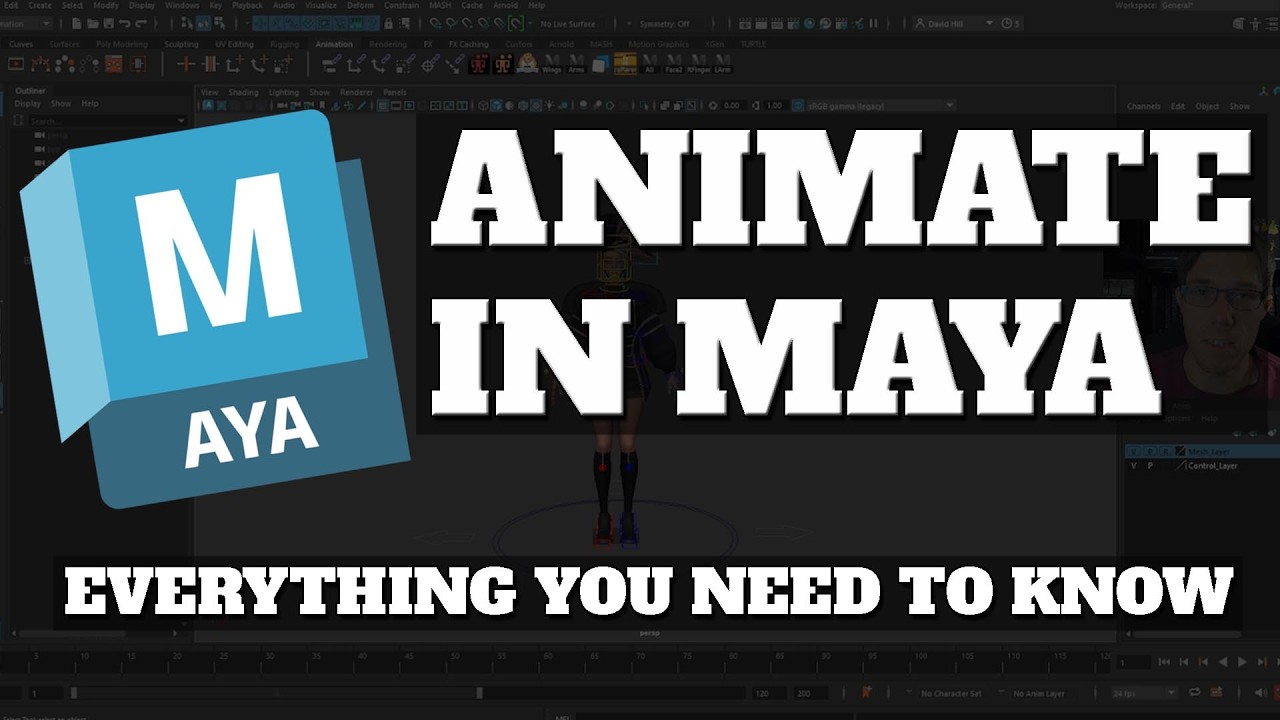Open the Workspace General dropdown

click(x=1220, y=5)
